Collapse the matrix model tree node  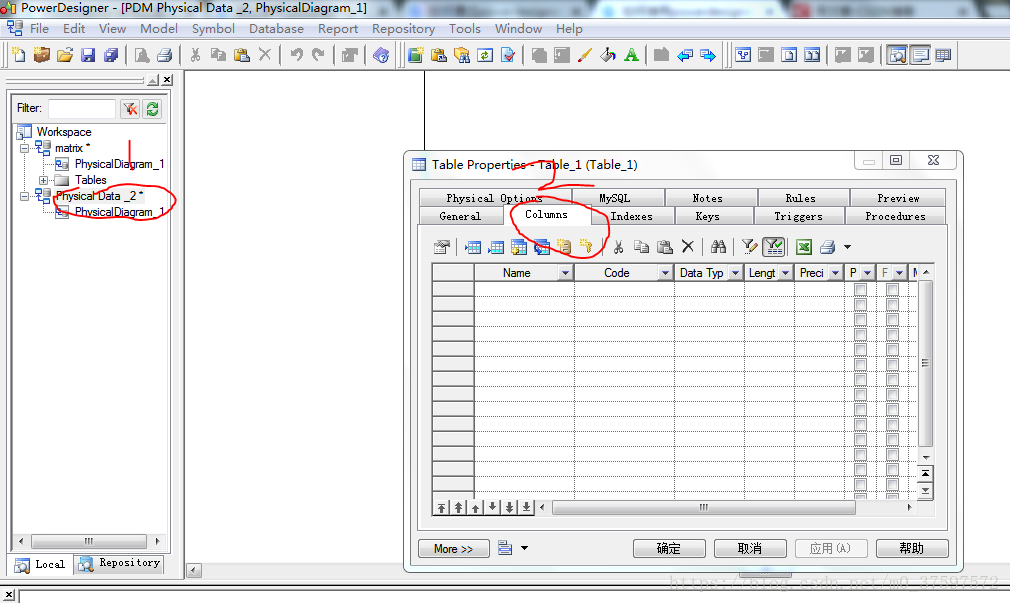click(24, 148)
